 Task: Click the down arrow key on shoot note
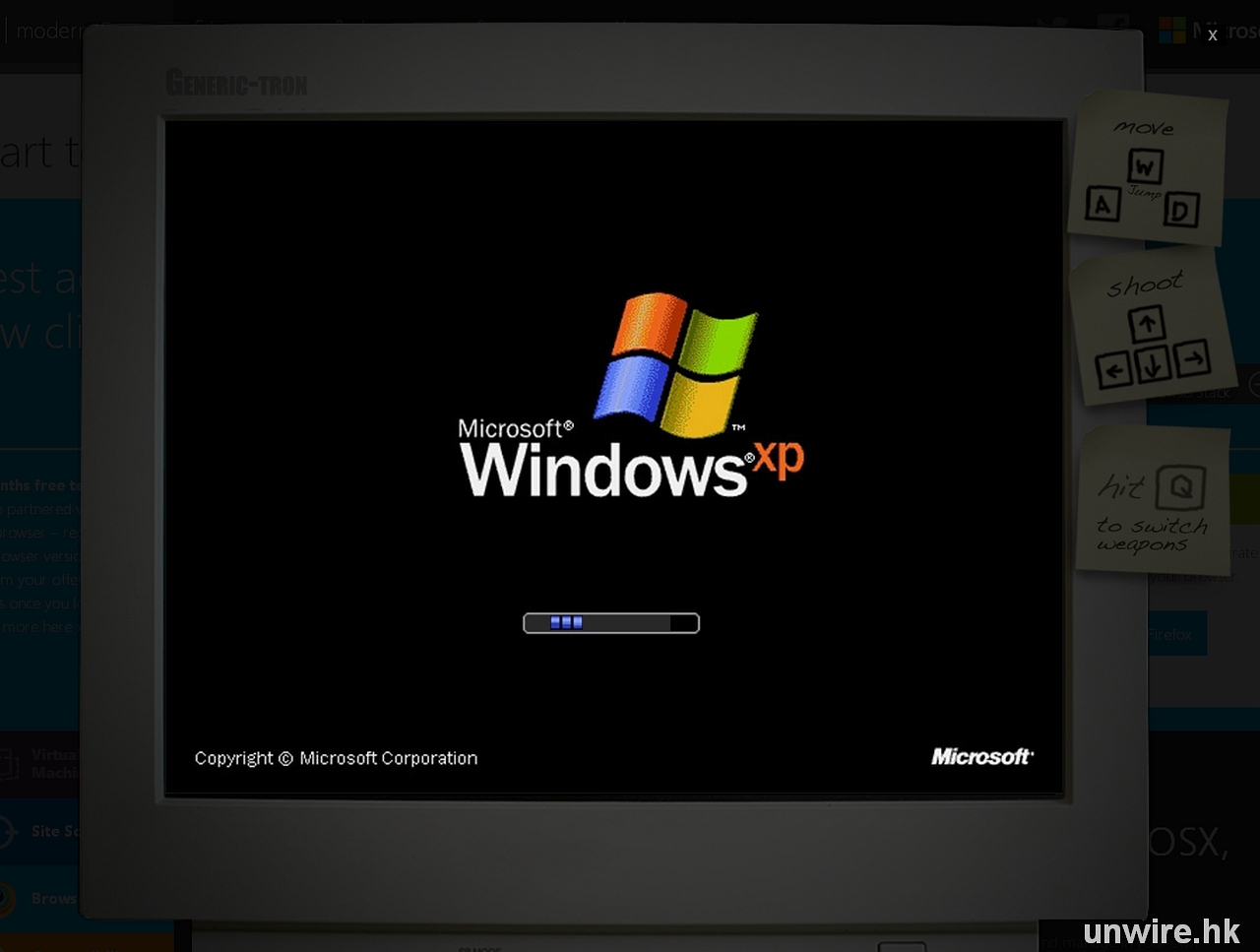(x=1153, y=365)
